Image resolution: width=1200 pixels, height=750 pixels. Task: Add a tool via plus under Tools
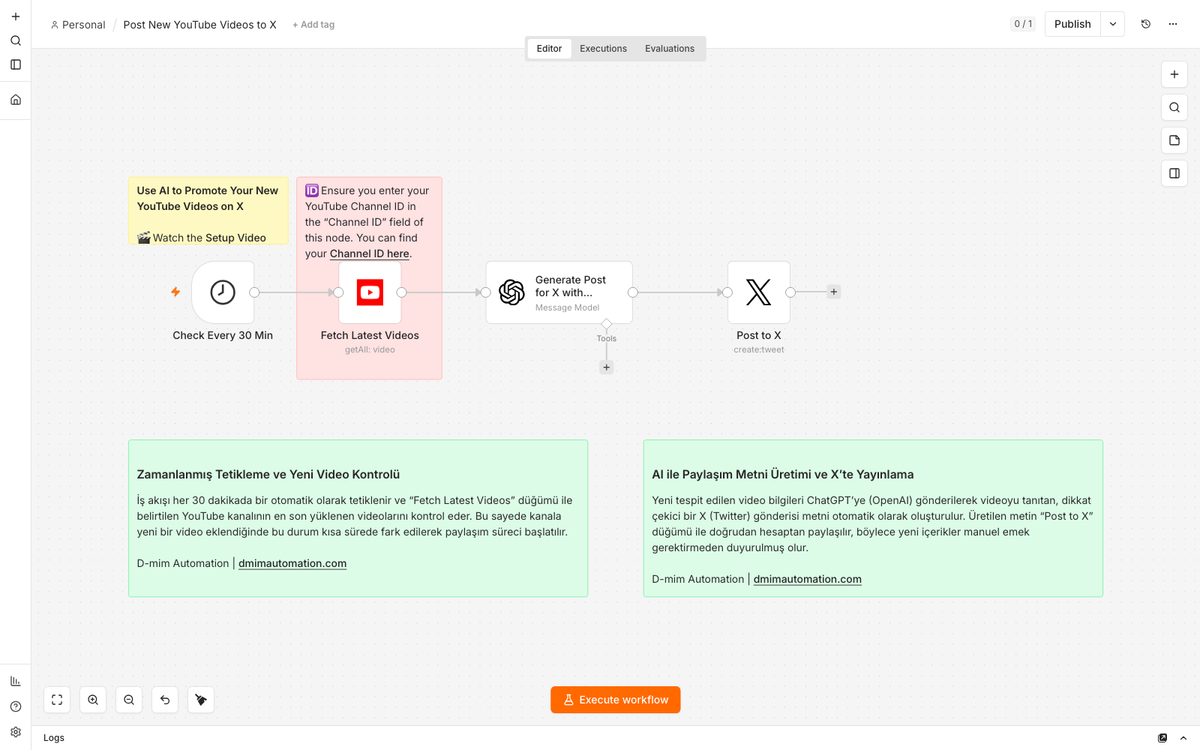(x=606, y=367)
